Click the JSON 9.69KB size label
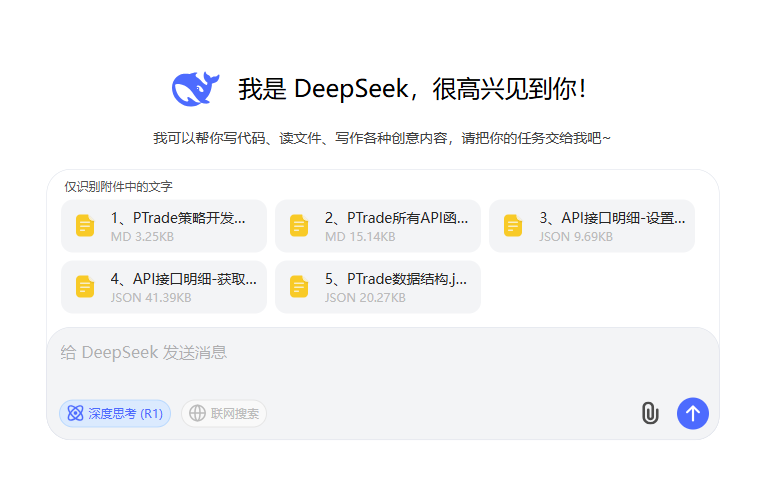765x487 pixels. pyautogui.click(x=576, y=237)
